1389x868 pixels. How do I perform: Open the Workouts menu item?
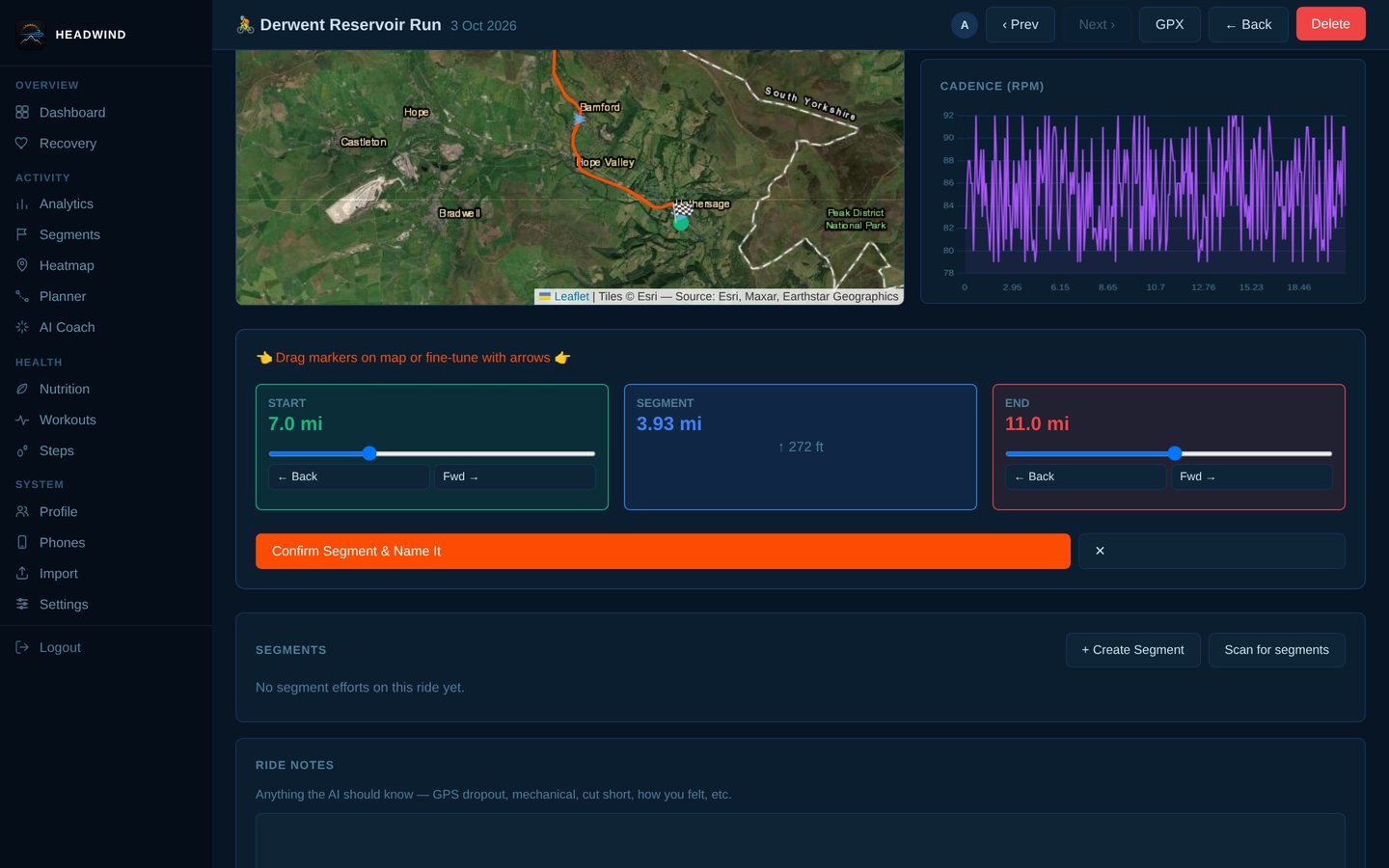[x=106, y=420]
